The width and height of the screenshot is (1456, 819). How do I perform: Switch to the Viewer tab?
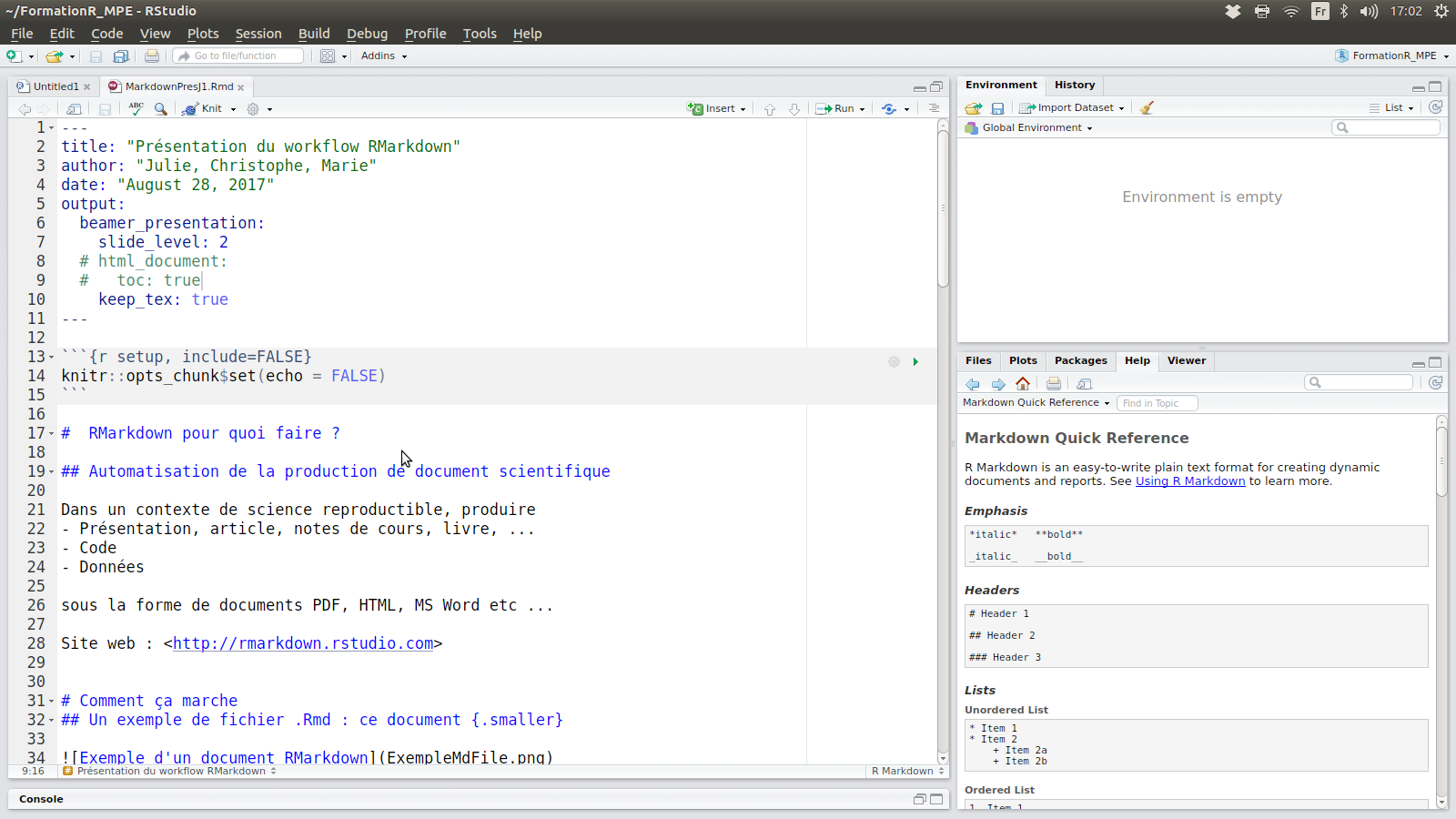(x=1187, y=360)
